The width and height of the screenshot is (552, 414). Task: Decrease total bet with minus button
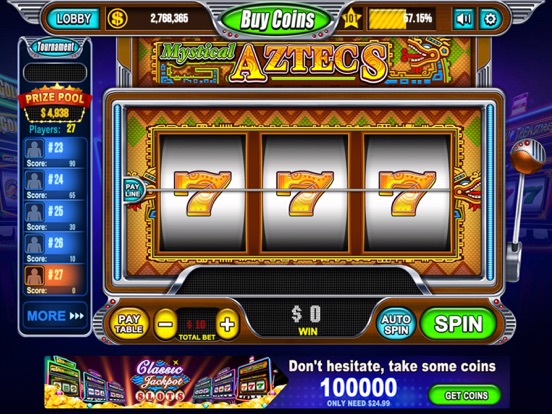tap(165, 324)
